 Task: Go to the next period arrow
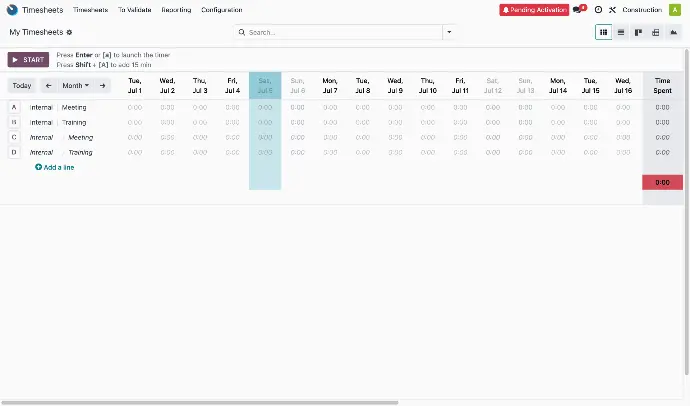(102, 86)
